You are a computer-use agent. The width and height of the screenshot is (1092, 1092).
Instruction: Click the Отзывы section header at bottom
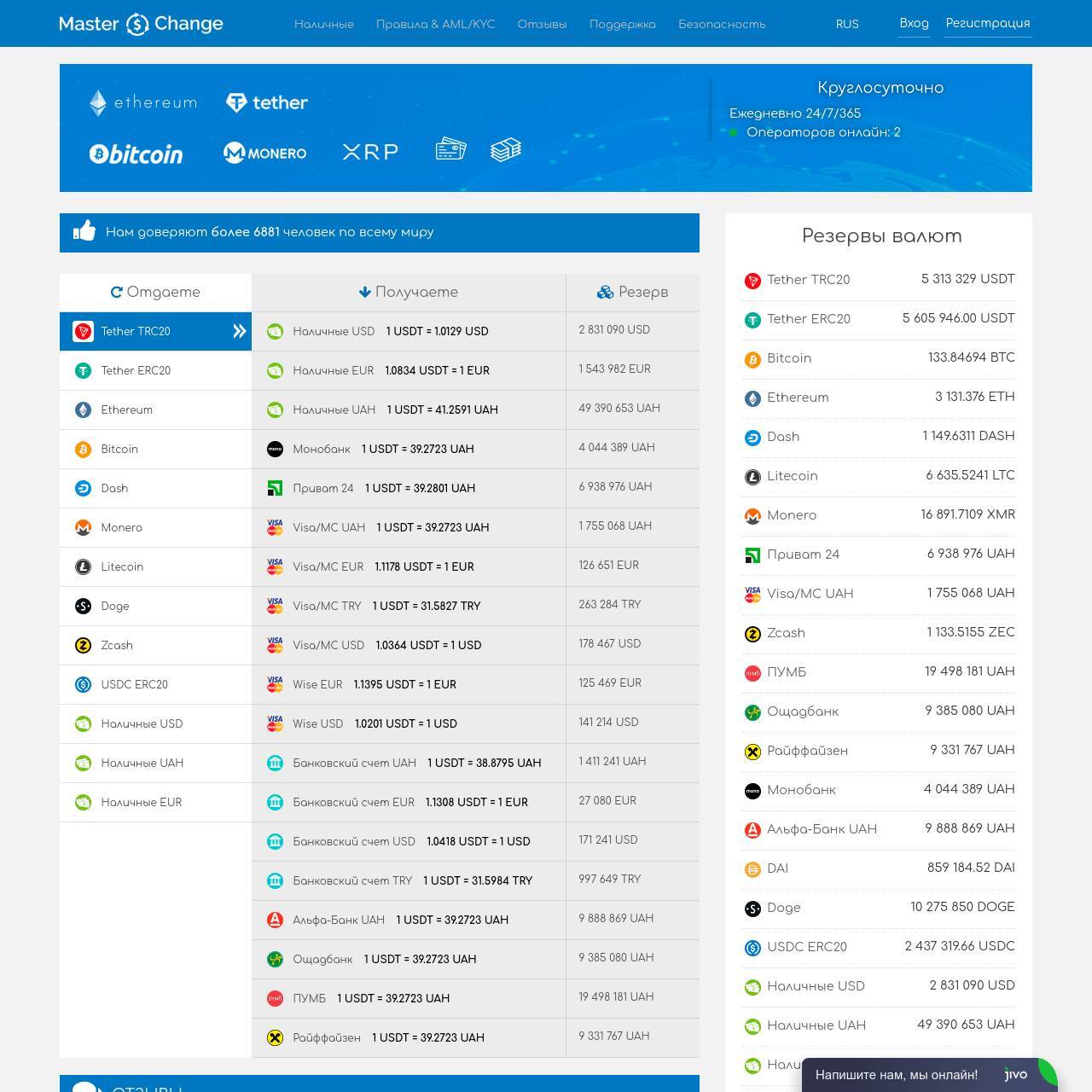(x=380, y=1083)
